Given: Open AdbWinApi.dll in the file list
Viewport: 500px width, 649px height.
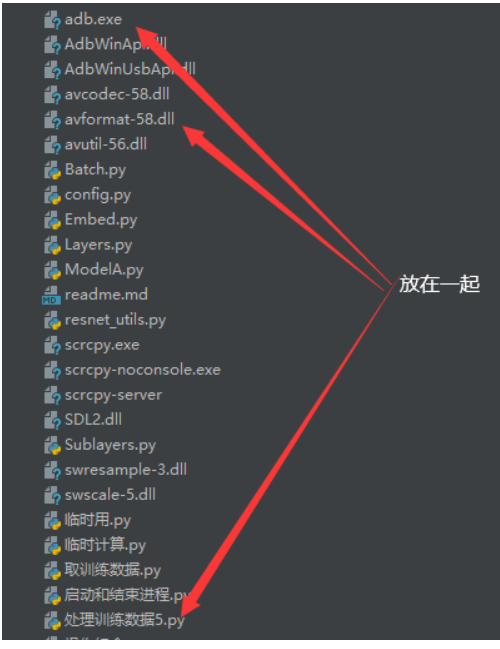Looking at the screenshot, I should pyautogui.click(x=115, y=44).
